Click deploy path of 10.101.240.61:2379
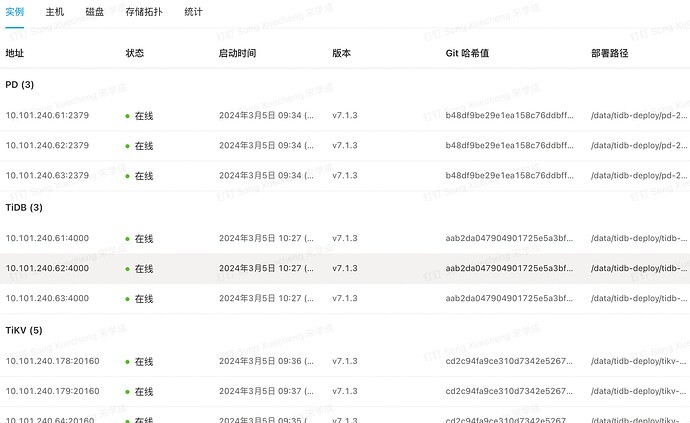This screenshot has height=423, width=690. 639,115
